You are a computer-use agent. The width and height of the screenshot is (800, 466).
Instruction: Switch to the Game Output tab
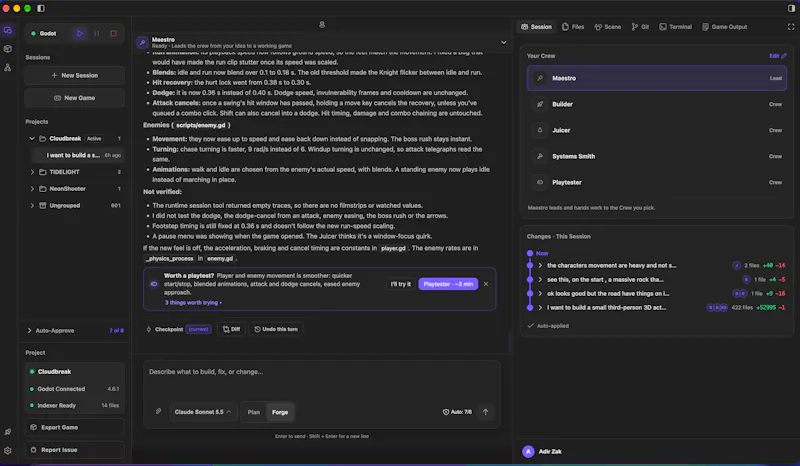(724, 27)
